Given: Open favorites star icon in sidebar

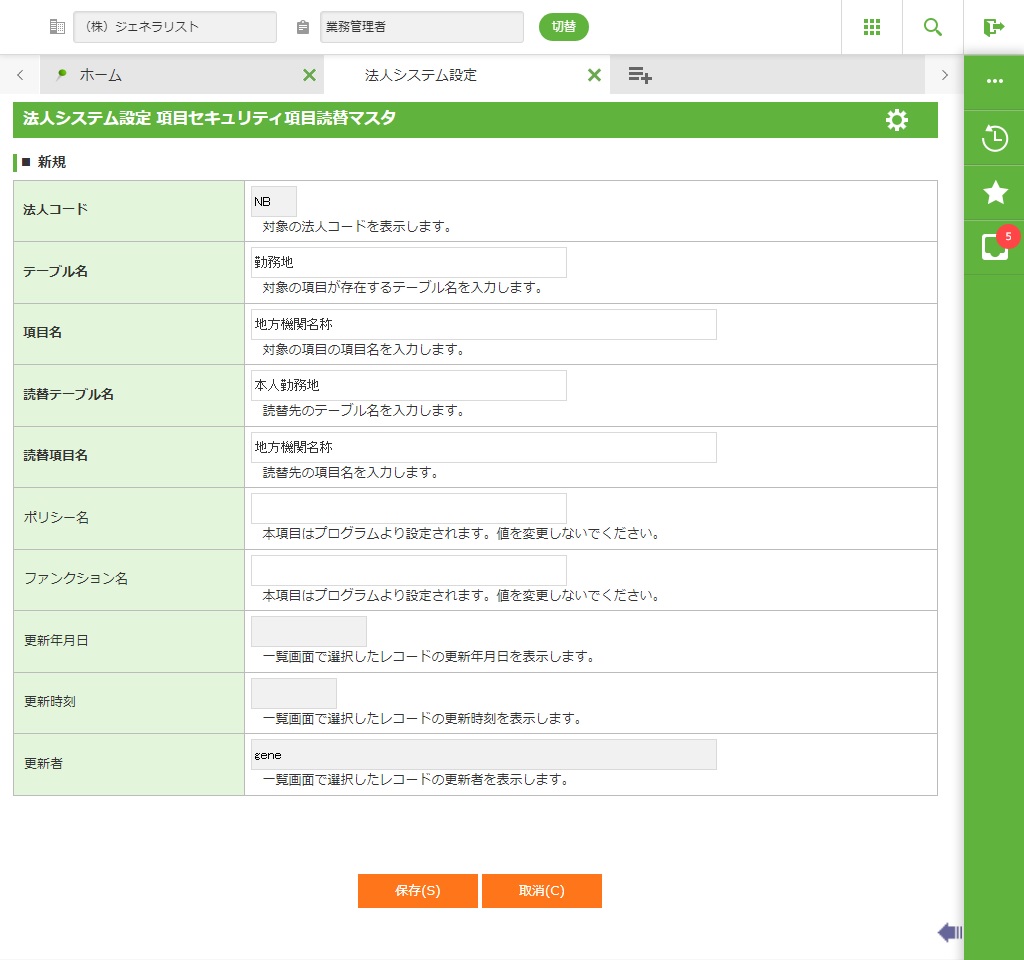Looking at the screenshot, I should (994, 193).
